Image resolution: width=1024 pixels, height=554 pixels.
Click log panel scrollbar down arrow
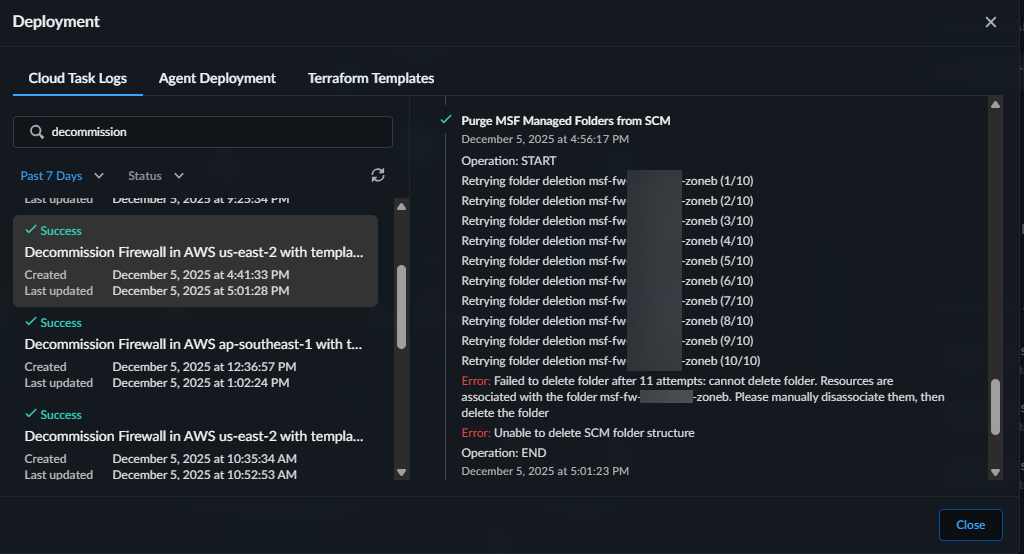[x=994, y=472]
